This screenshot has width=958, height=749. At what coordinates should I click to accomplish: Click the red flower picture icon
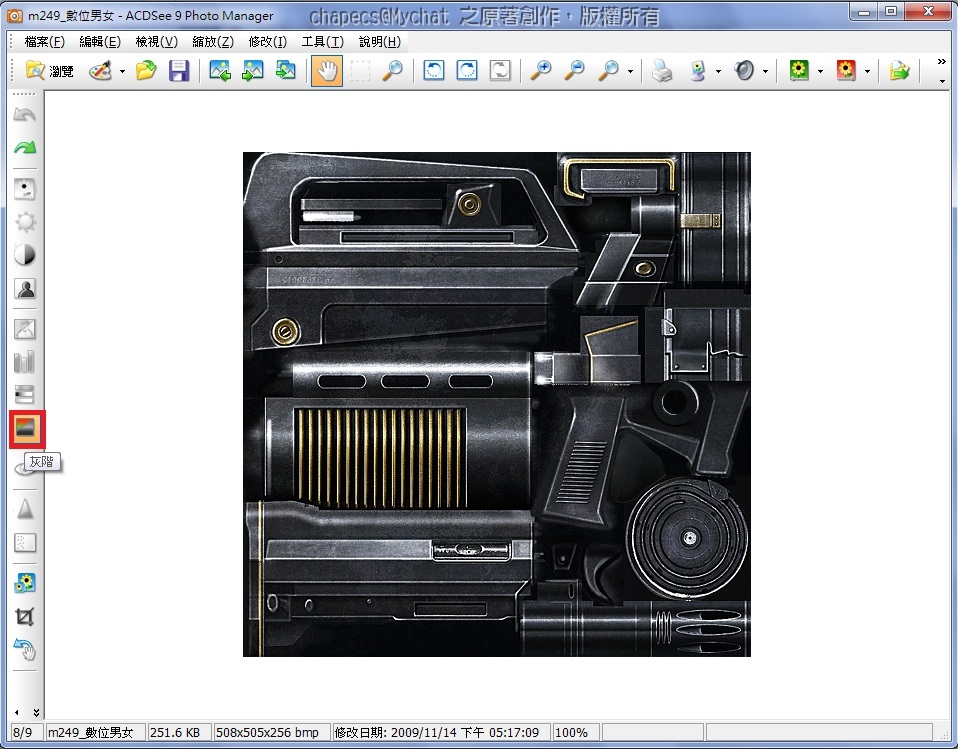coord(846,71)
